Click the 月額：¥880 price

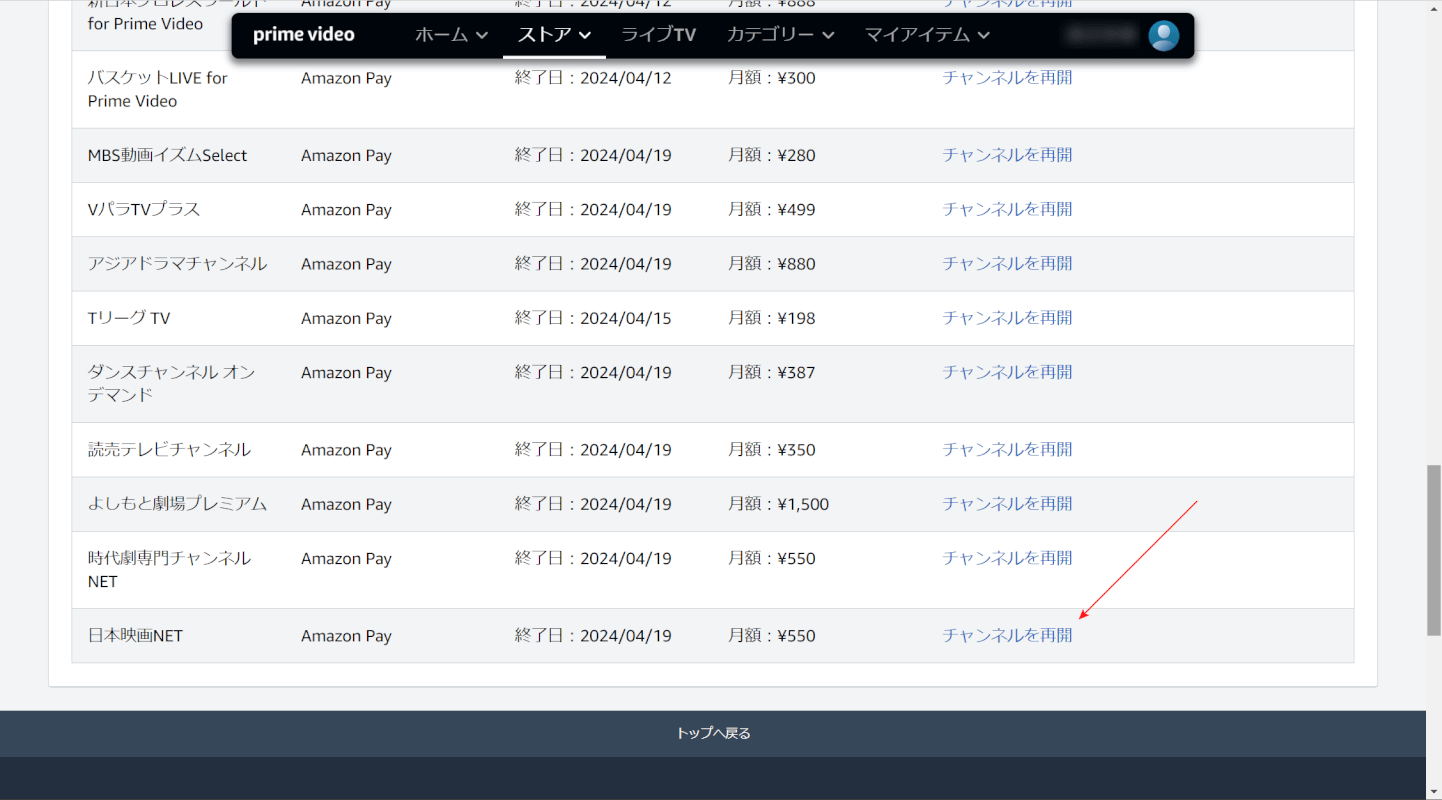coord(772,264)
